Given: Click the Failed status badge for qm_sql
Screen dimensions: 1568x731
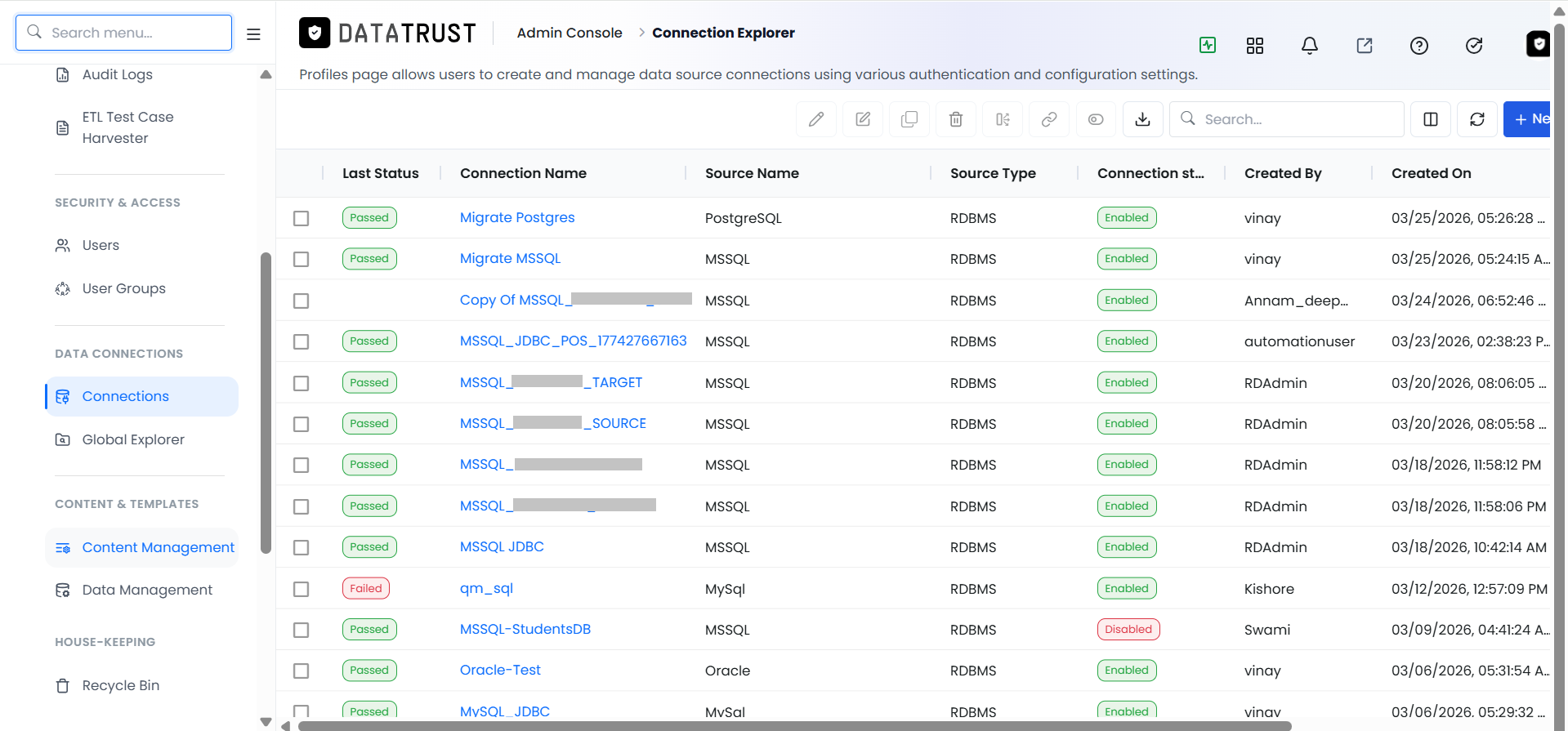Looking at the screenshot, I should [x=365, y=588].
